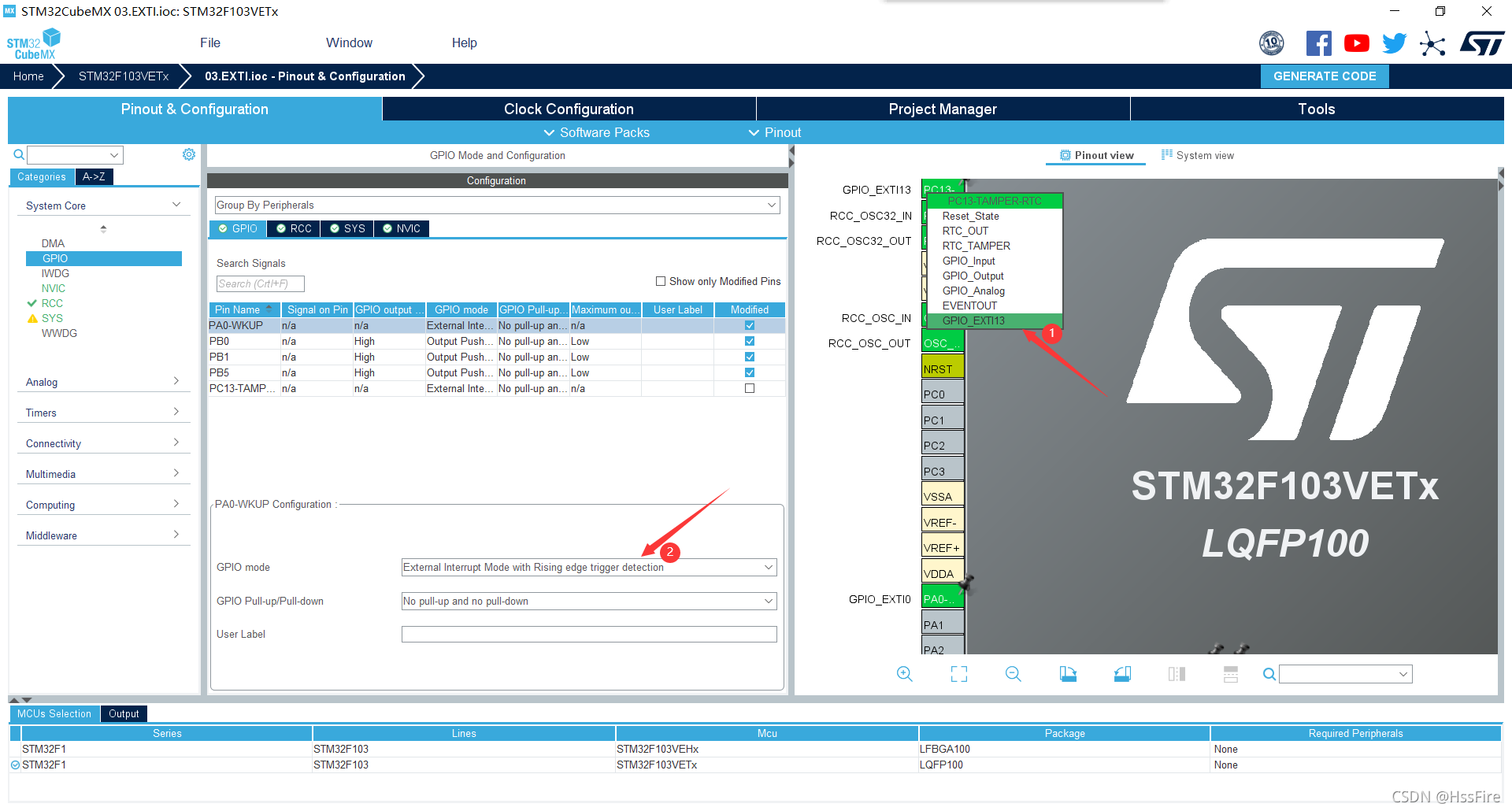Viewport: 1512px width, 811px height.
Task: Toggle Modified checkbox for PB1 row
Action: (x=750, y=357)
